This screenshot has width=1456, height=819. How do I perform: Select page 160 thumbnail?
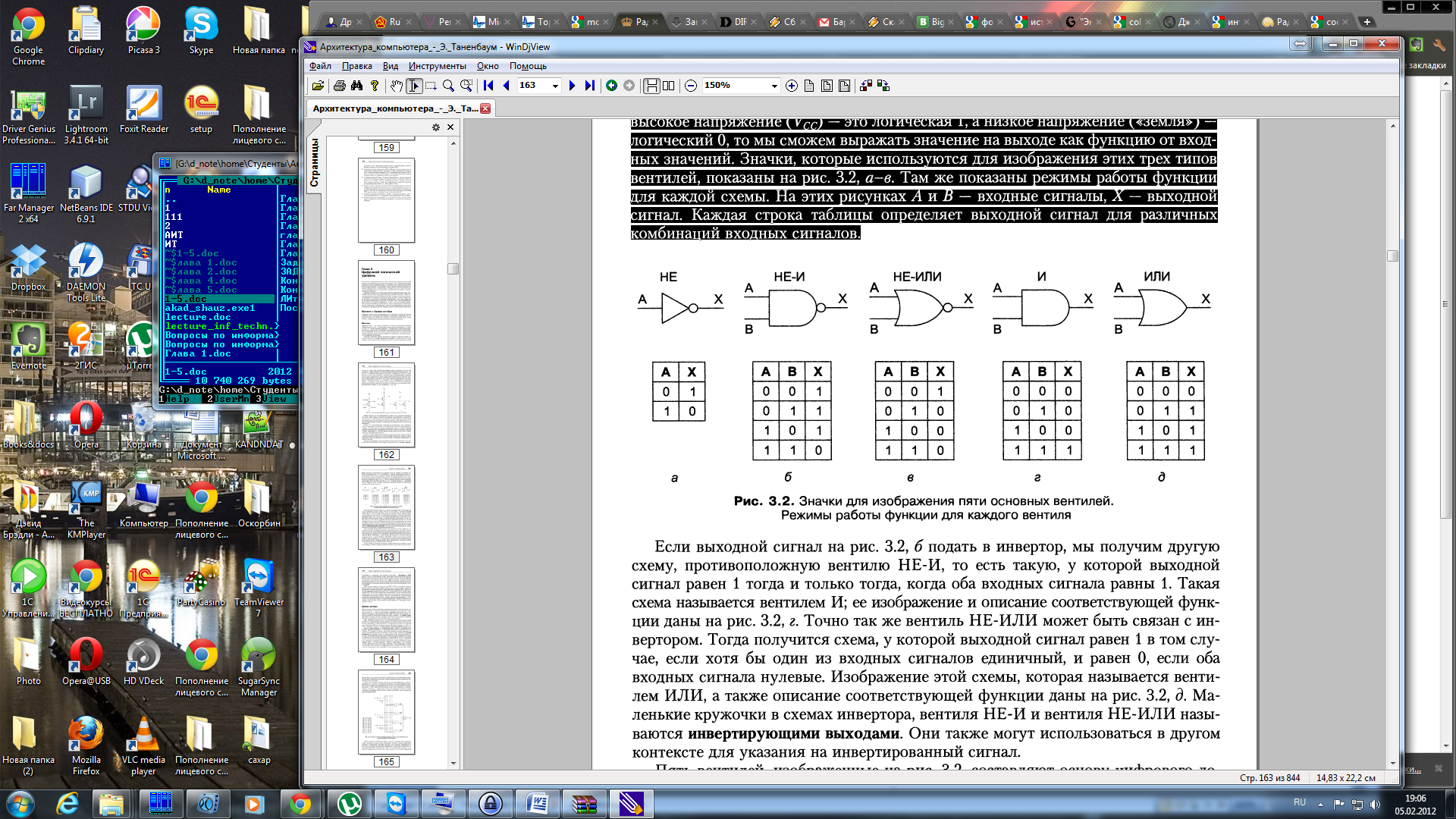pos(387,201)
